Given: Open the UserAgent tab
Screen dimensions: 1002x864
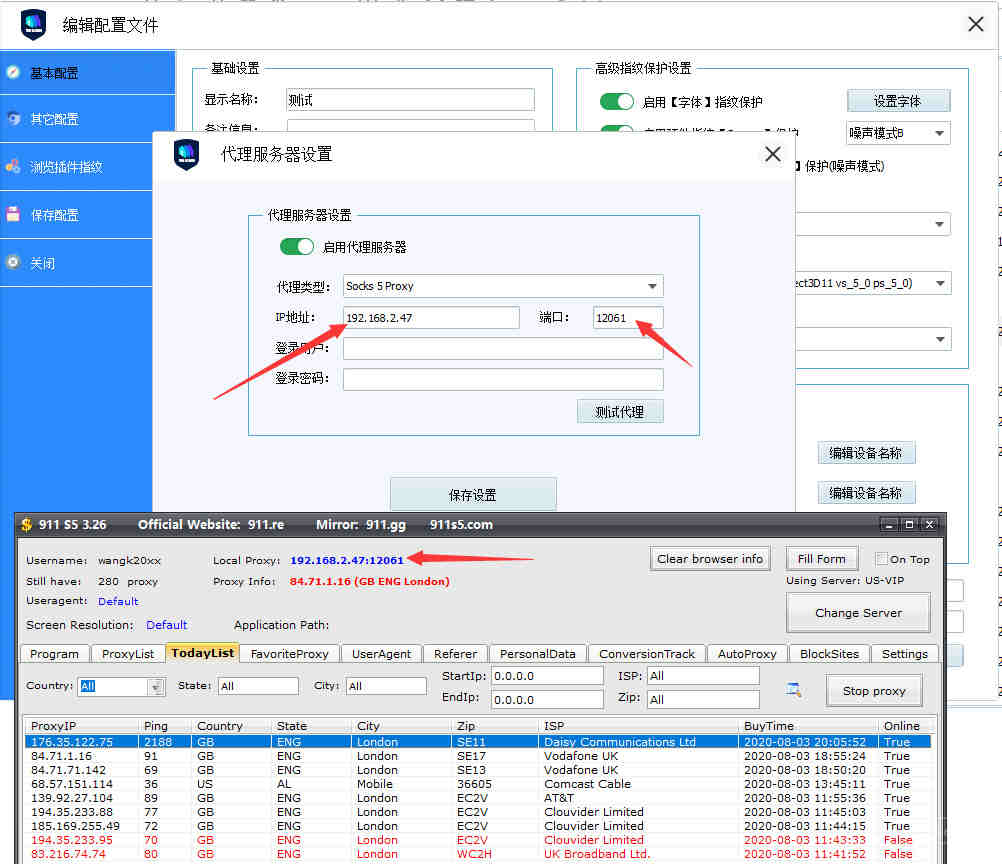Looking at the screenshot, I should point(382,654).
